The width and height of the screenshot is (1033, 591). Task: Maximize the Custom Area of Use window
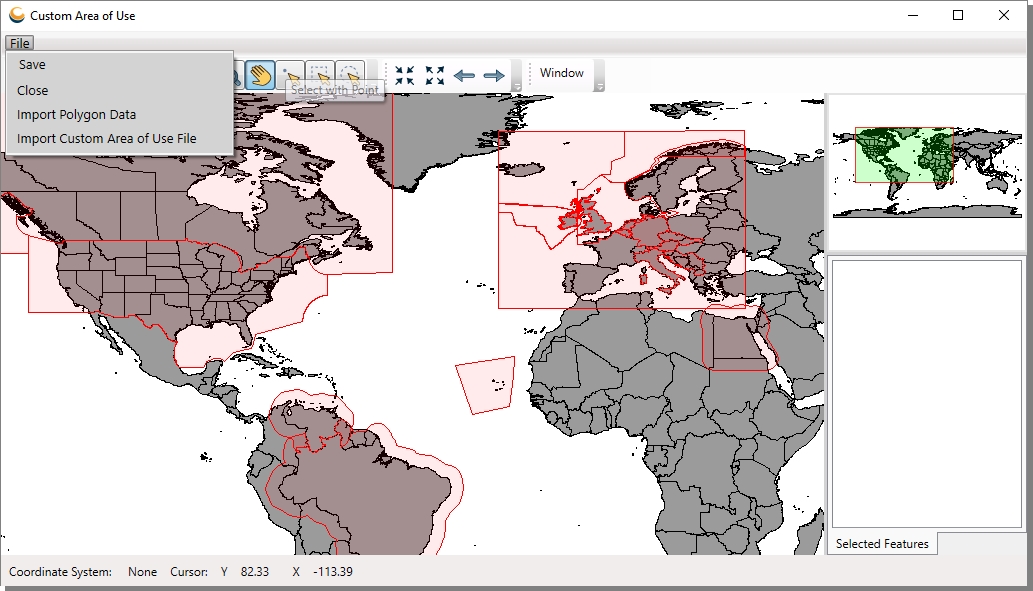pyautogui.click(x=958, y=15)
